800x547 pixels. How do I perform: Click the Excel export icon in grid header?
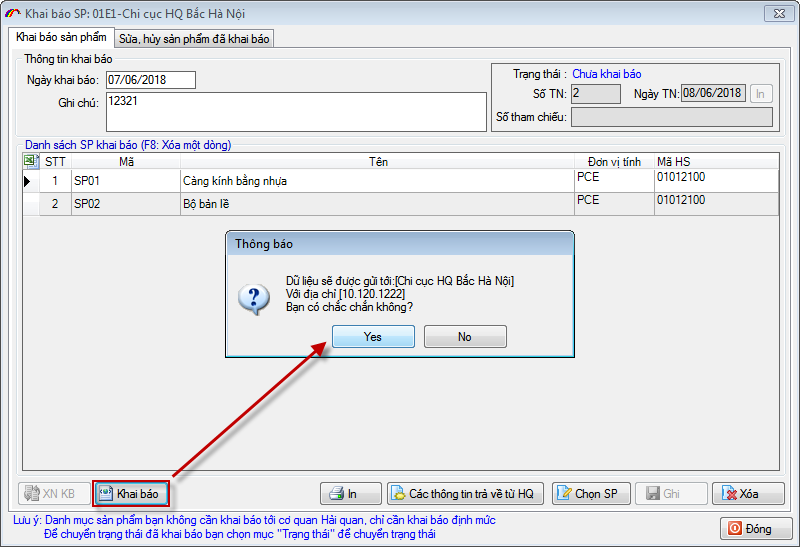click(30, 161)
